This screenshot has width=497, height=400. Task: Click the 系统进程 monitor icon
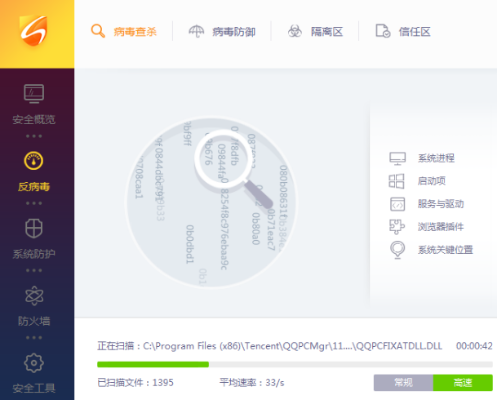397,158
